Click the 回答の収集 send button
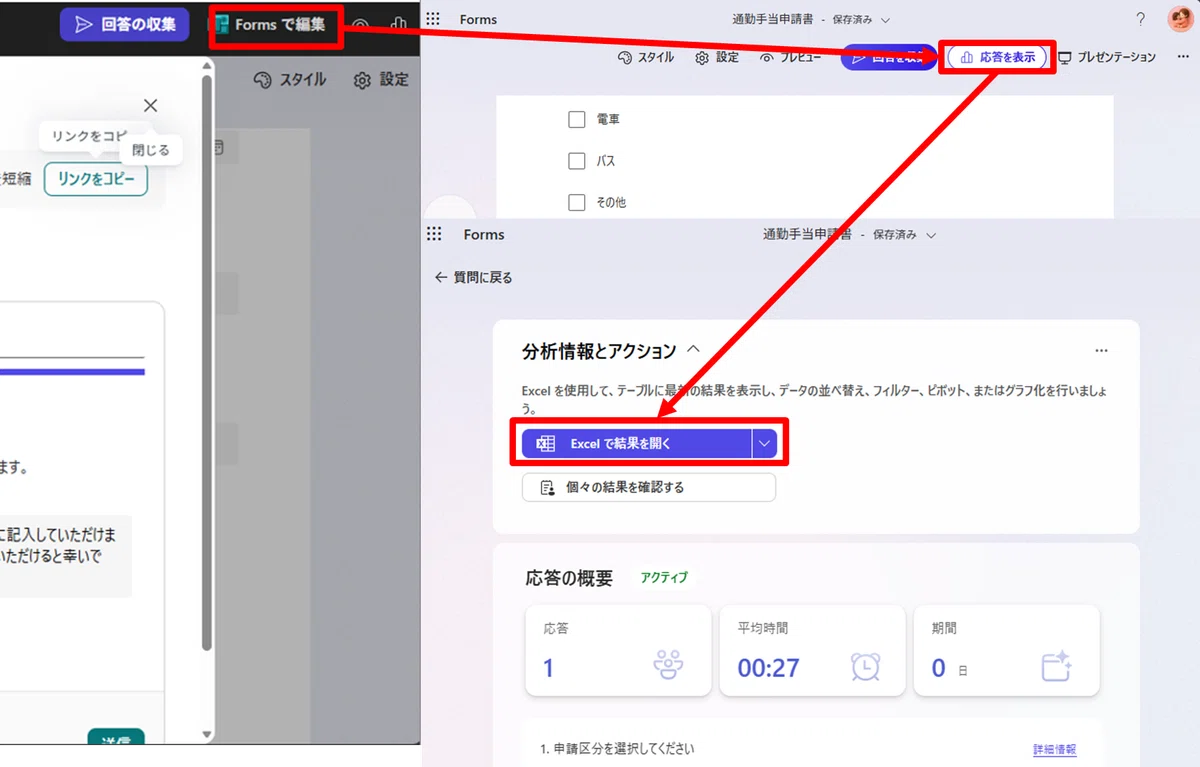Screen dimensions: 1200x767 pos(124,24)
